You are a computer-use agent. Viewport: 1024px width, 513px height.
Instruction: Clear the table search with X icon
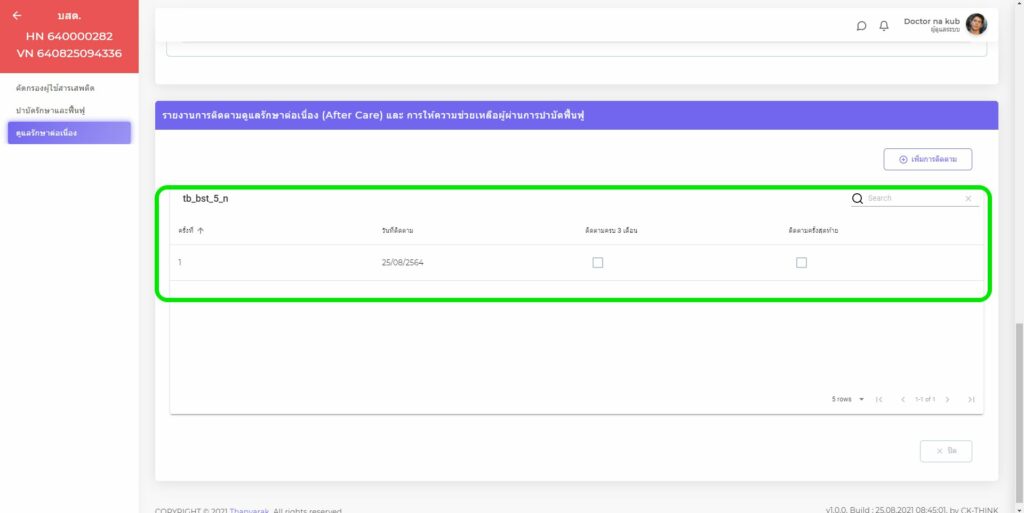[x=968, y=199]
